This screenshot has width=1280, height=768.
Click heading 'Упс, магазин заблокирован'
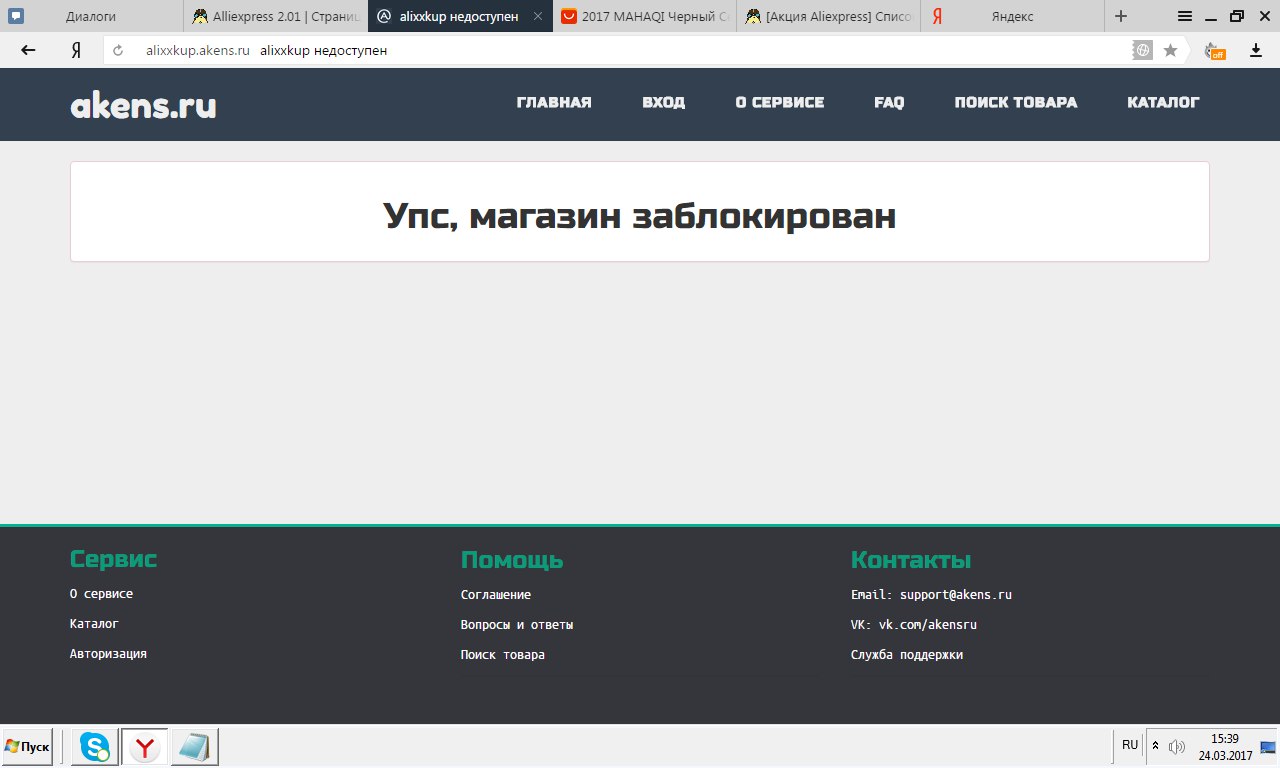click(x=640, y=215)
